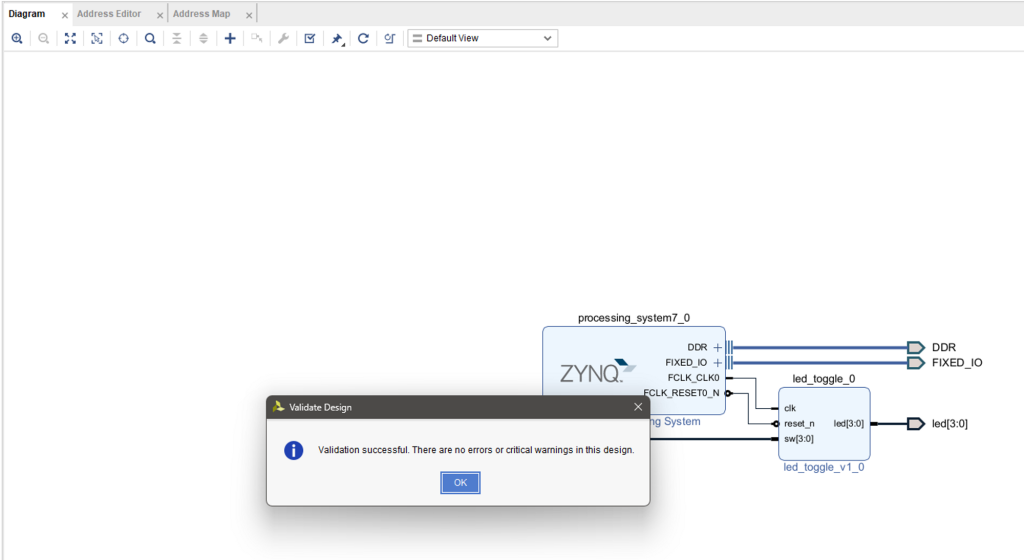Expand the FIXED_IO interface plus sign
The height and width of the screenshot is (560, 1024).
tap(718, 362)
